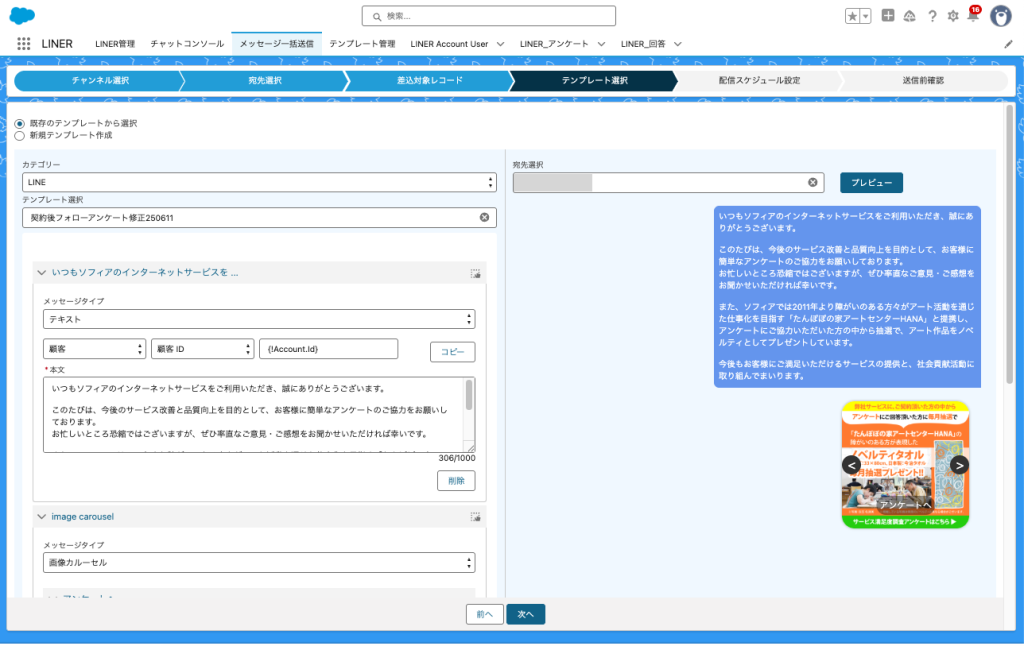The height and width of the screenshot is (646, 1024).
Task: Open the favorites star icon
Action: pyautogui.click(x=852, y=16)
